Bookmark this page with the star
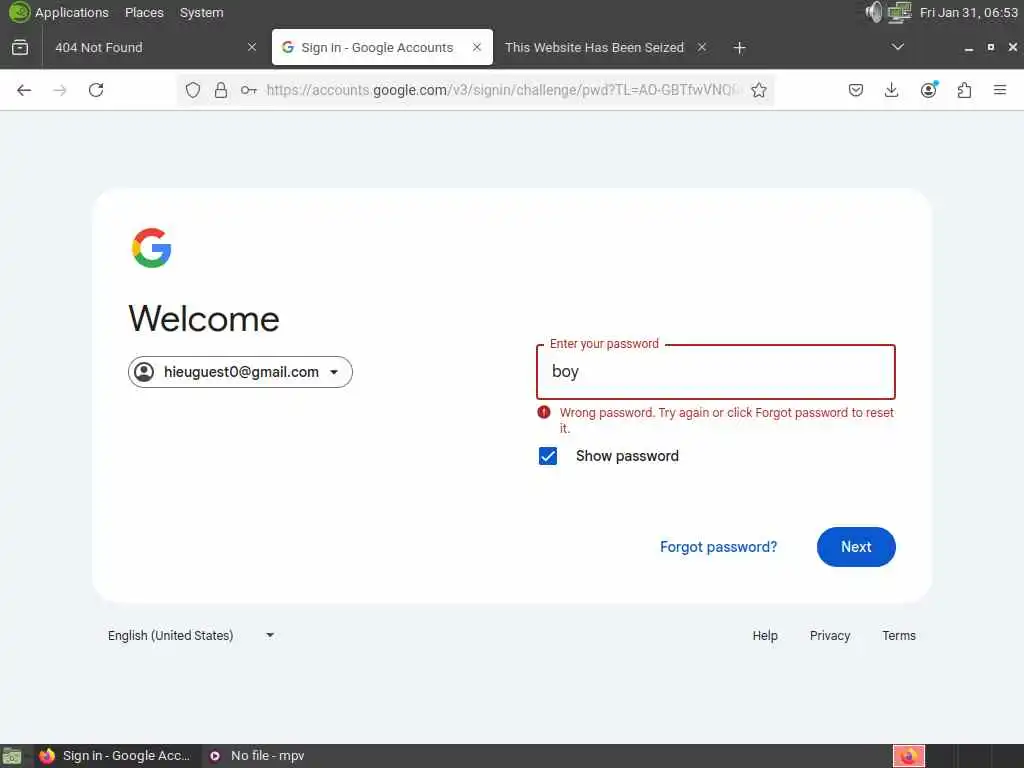This screenshot has width=1024, height=768. tap(758, 90)
